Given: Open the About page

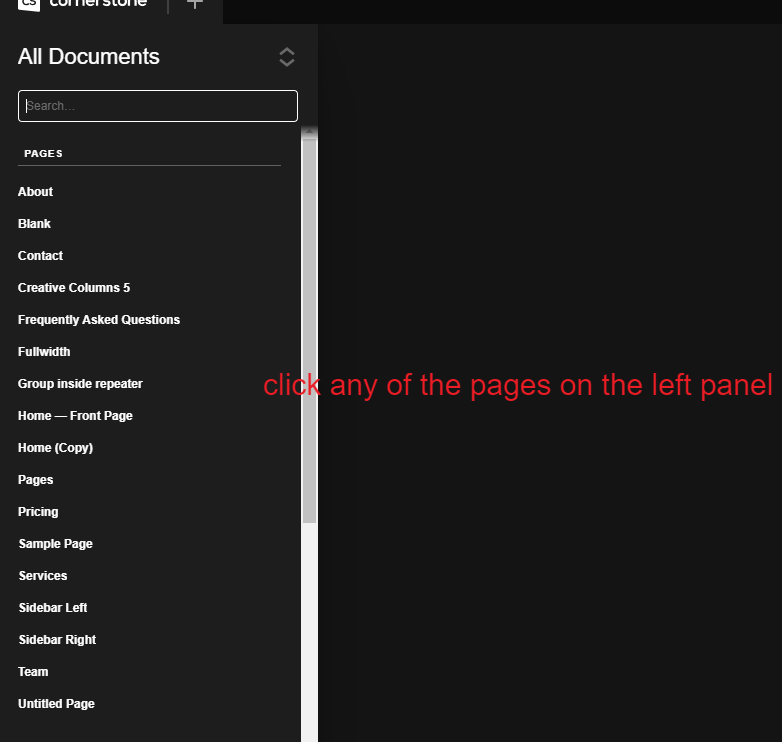Looking at the screenshot, I should tap(36, 192).
